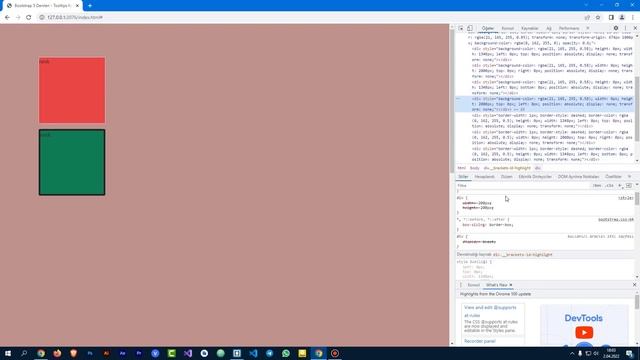Open notification center icon
The width and height of the screenshot is (640, 360).
tap(630, 353)
